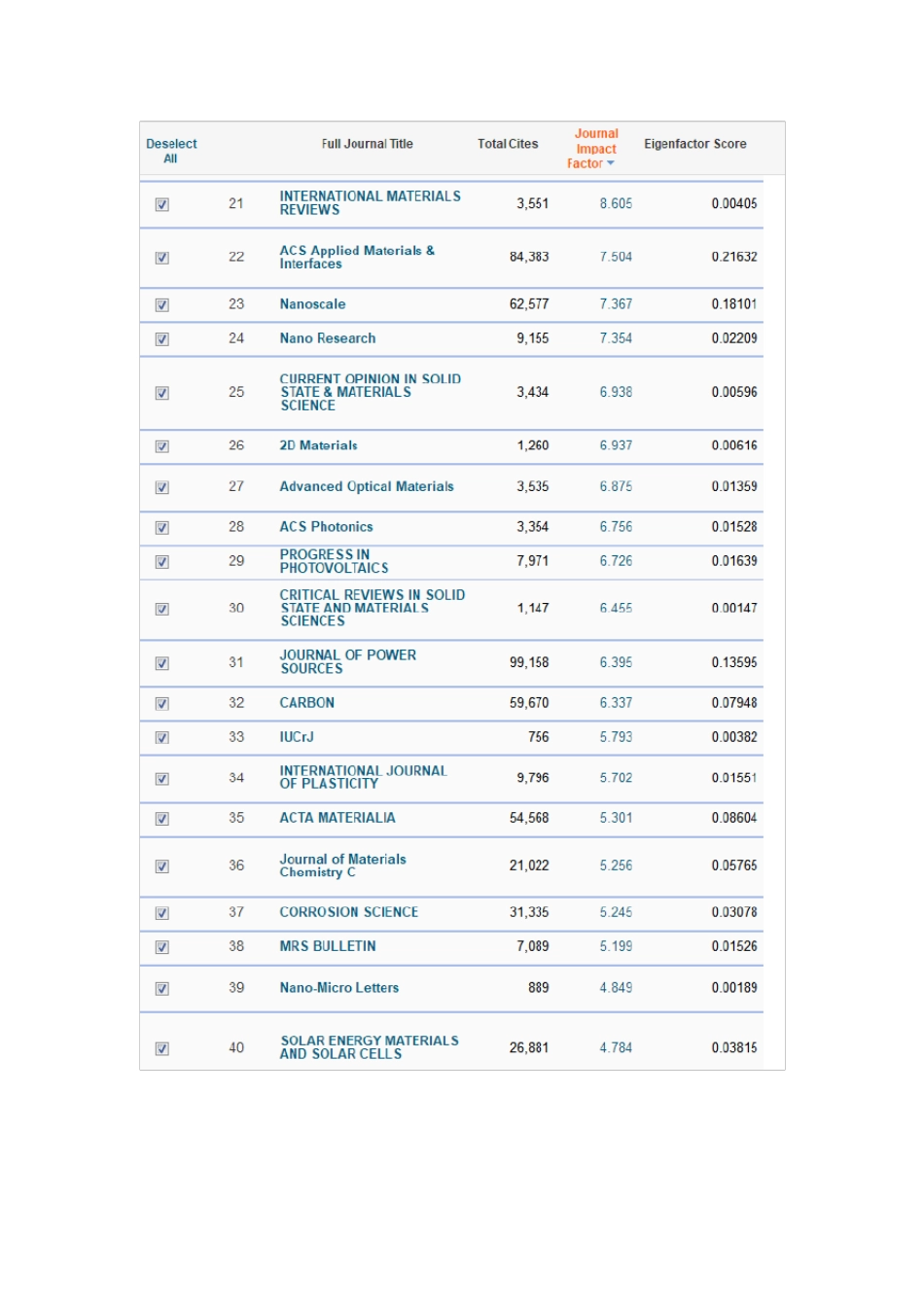924x1307 pixels.
Task: Click the Deselect All link
Action: click(x=171, y=151)
